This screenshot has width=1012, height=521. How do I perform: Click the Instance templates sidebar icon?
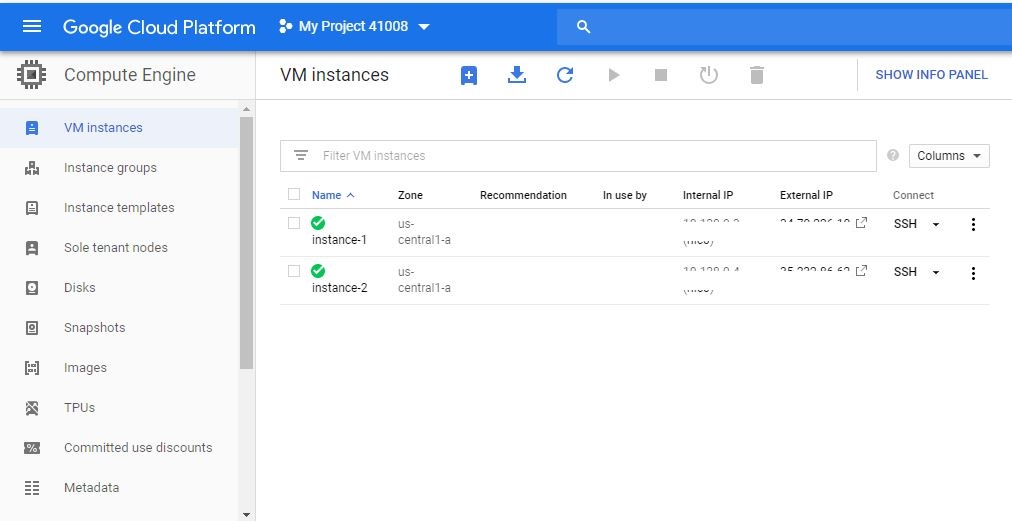coord(32,208)
